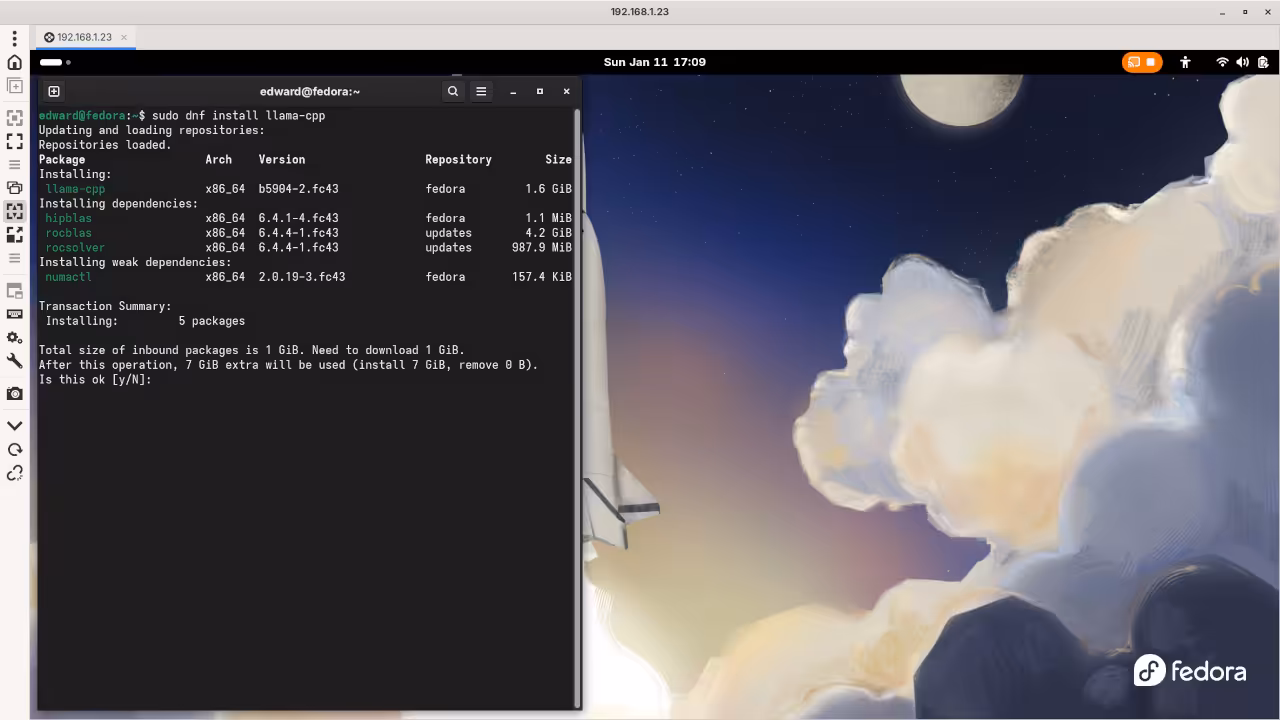Expand the chevron arrow in the sidebar

tap(14, 425)
